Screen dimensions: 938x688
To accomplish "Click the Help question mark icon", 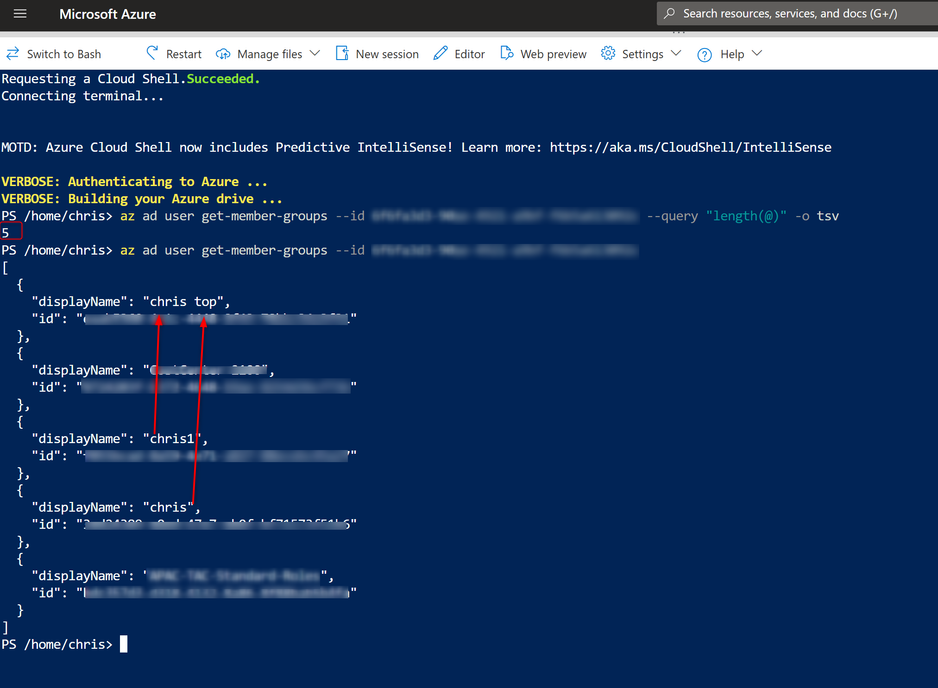I will pyautogui.click(x=705, y=54).
